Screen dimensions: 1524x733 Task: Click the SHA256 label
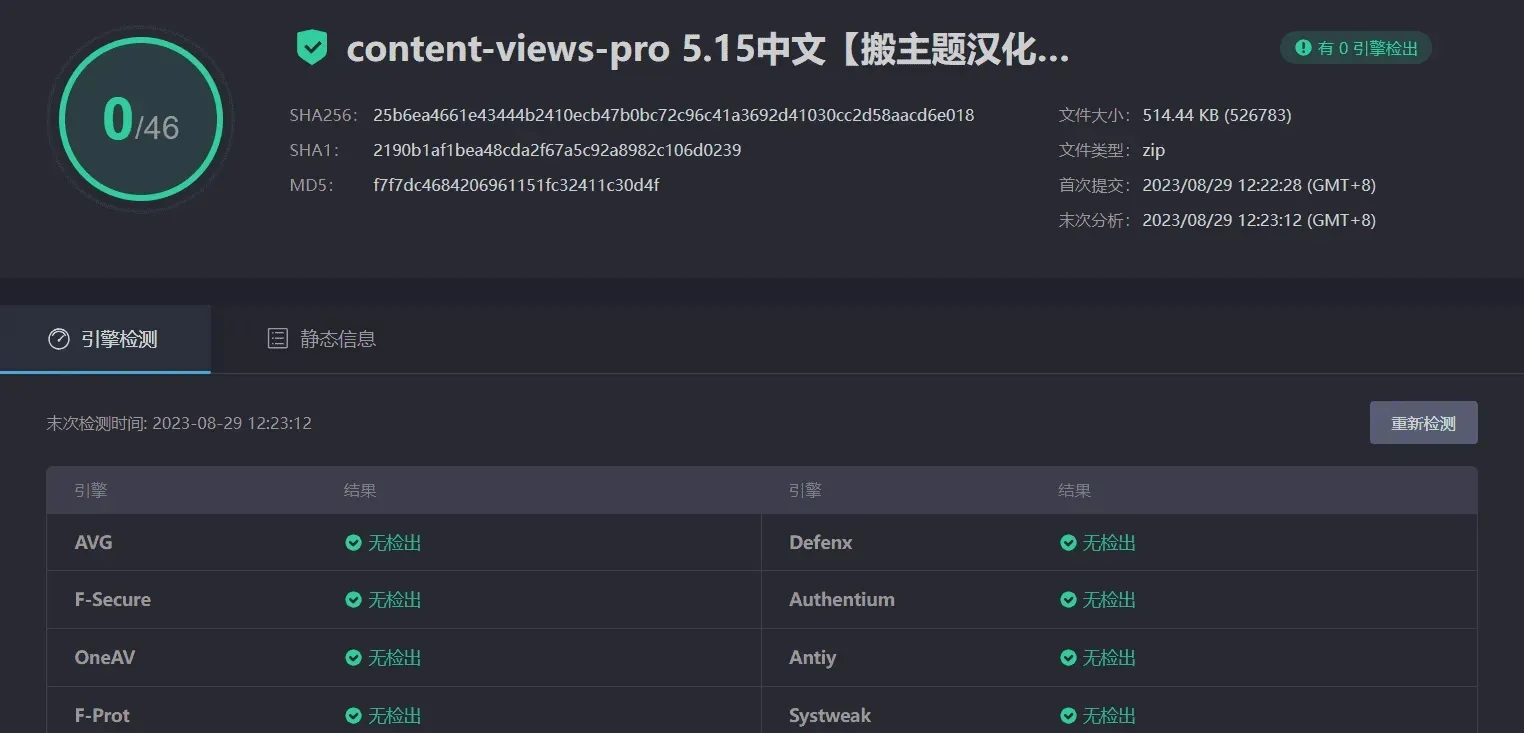[323, 115]
